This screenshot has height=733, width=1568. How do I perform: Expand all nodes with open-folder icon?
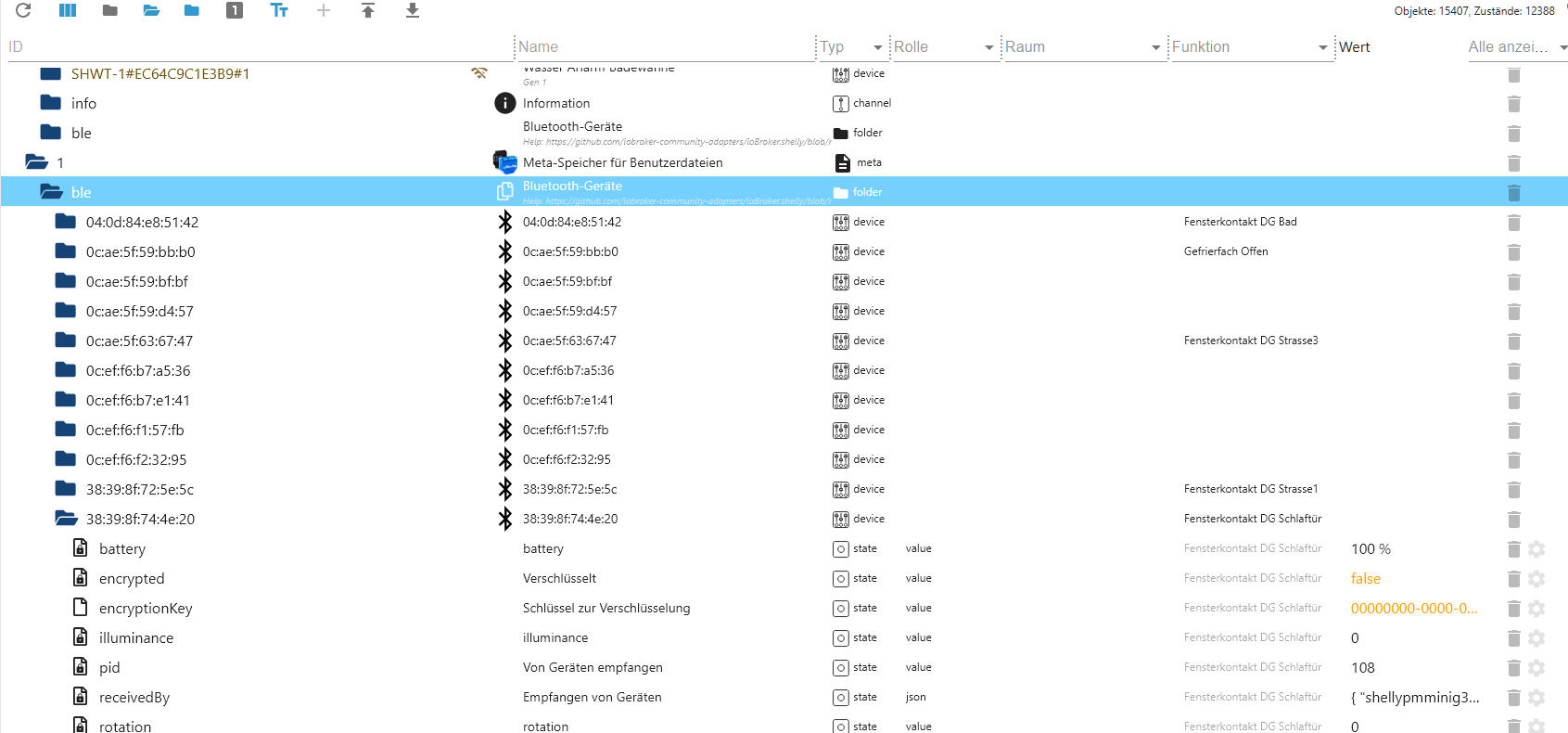pos(151,10)
